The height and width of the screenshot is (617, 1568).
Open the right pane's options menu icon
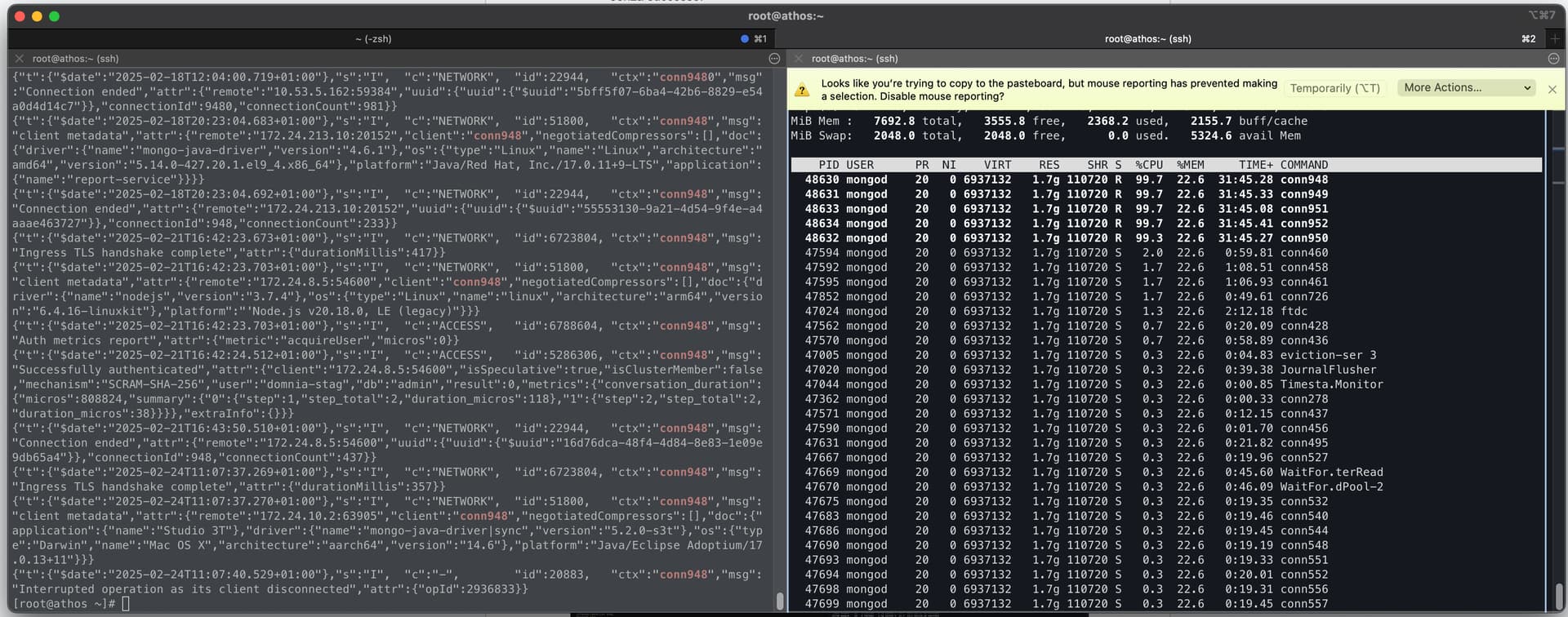[x=1553, y=59]
